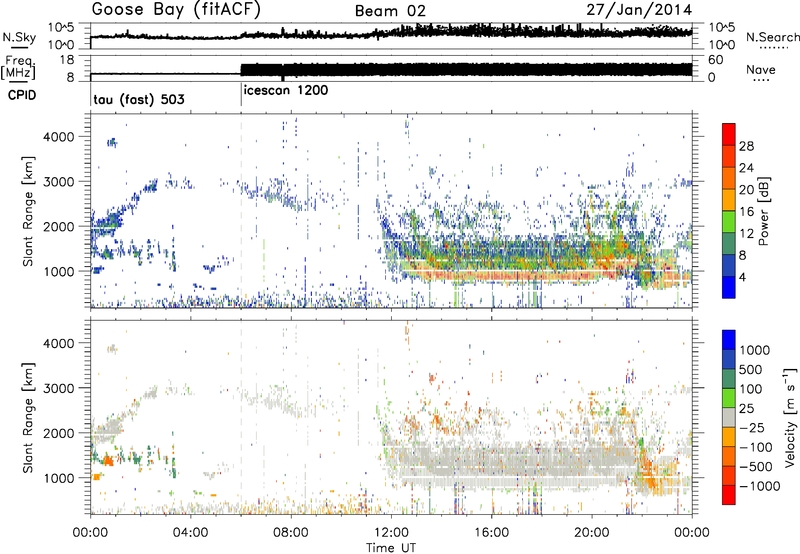
Task: Click the -1000 value on velocity colorbar
Action: (760, 486)
